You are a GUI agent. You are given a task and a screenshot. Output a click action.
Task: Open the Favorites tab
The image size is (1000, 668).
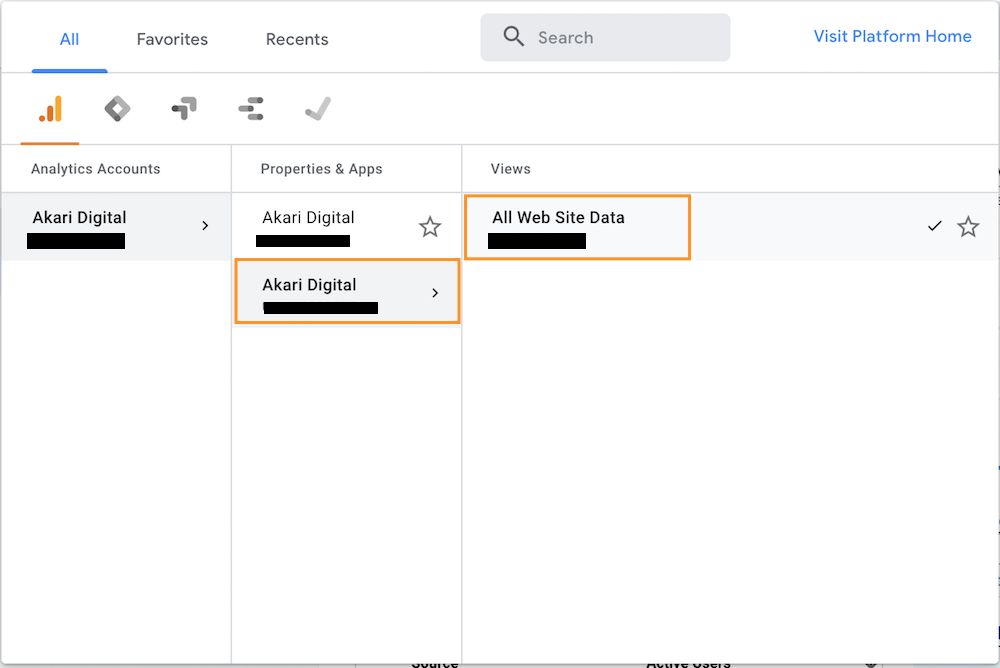coord(172,40)
